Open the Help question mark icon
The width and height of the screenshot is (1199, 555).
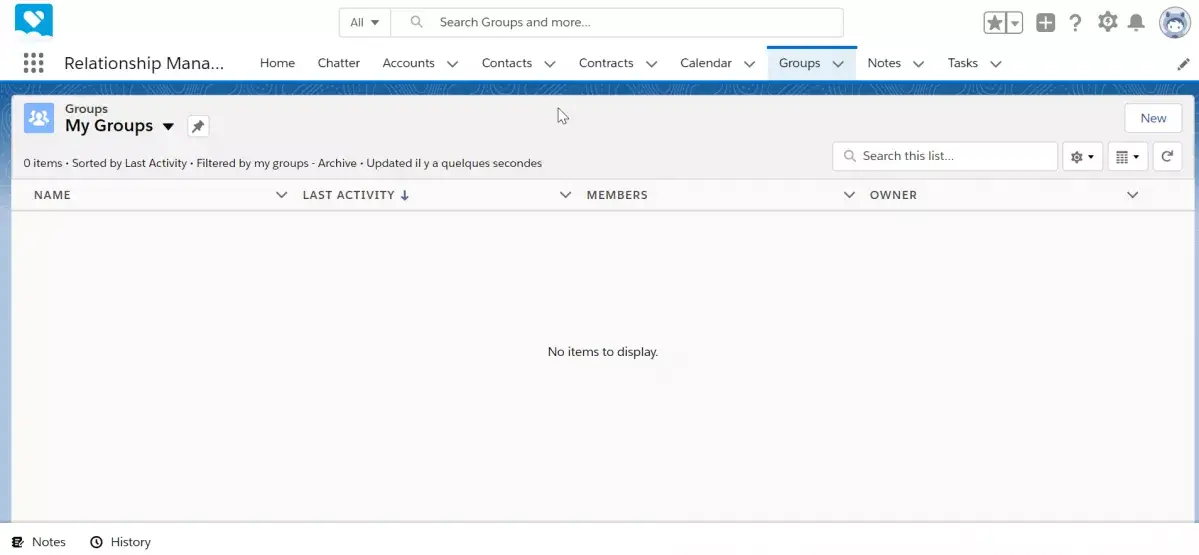[x=1075, y=23]
